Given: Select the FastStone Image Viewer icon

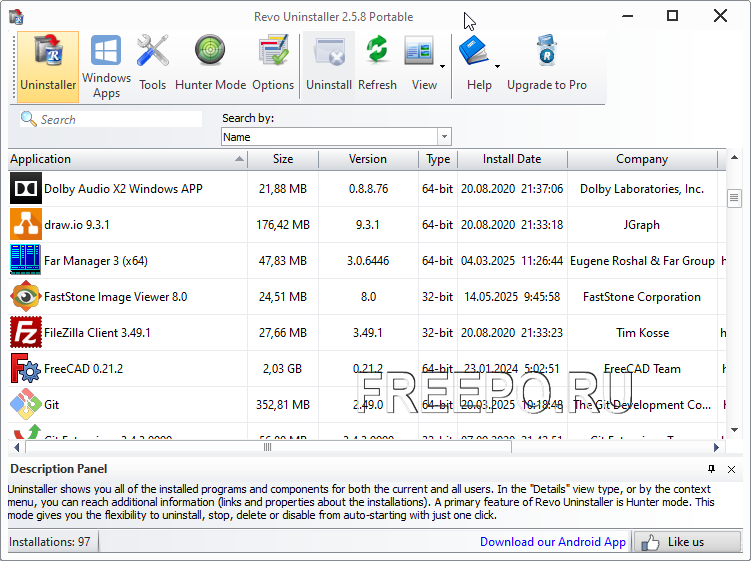Looking at the screenshot, I should click(26, 297).
